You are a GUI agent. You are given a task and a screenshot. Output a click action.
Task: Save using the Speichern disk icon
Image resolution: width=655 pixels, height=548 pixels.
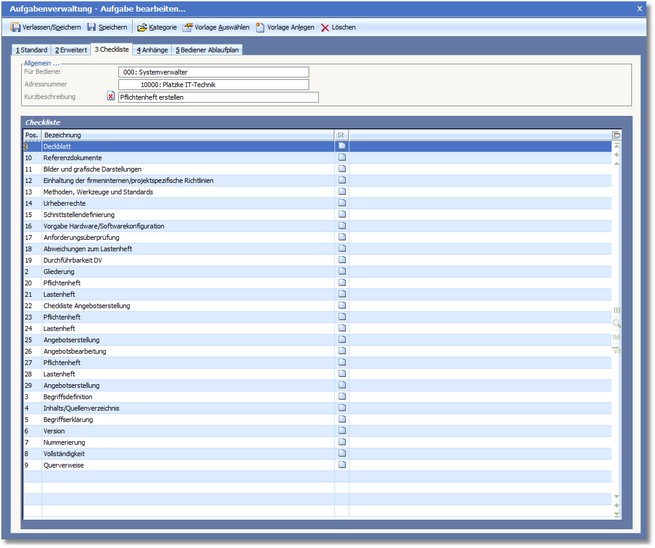[92, 27]
